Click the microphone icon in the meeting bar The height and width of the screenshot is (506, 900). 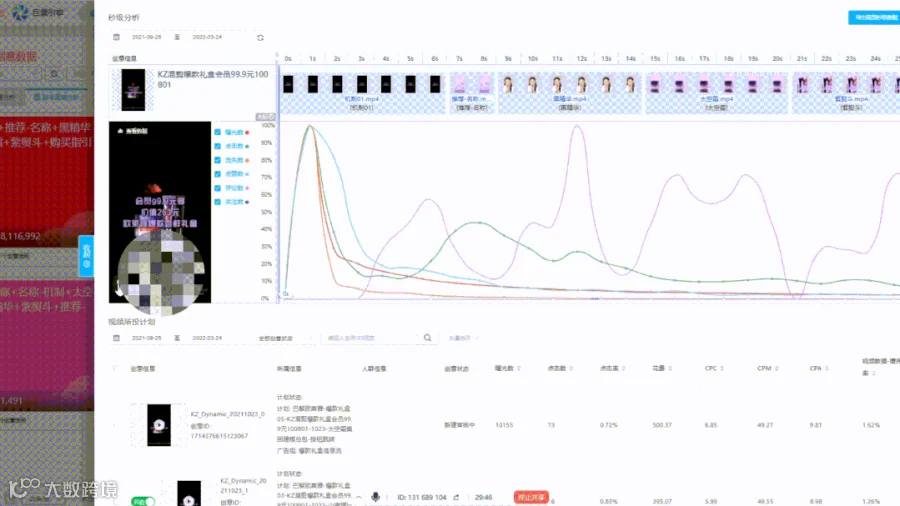point(375,497)
